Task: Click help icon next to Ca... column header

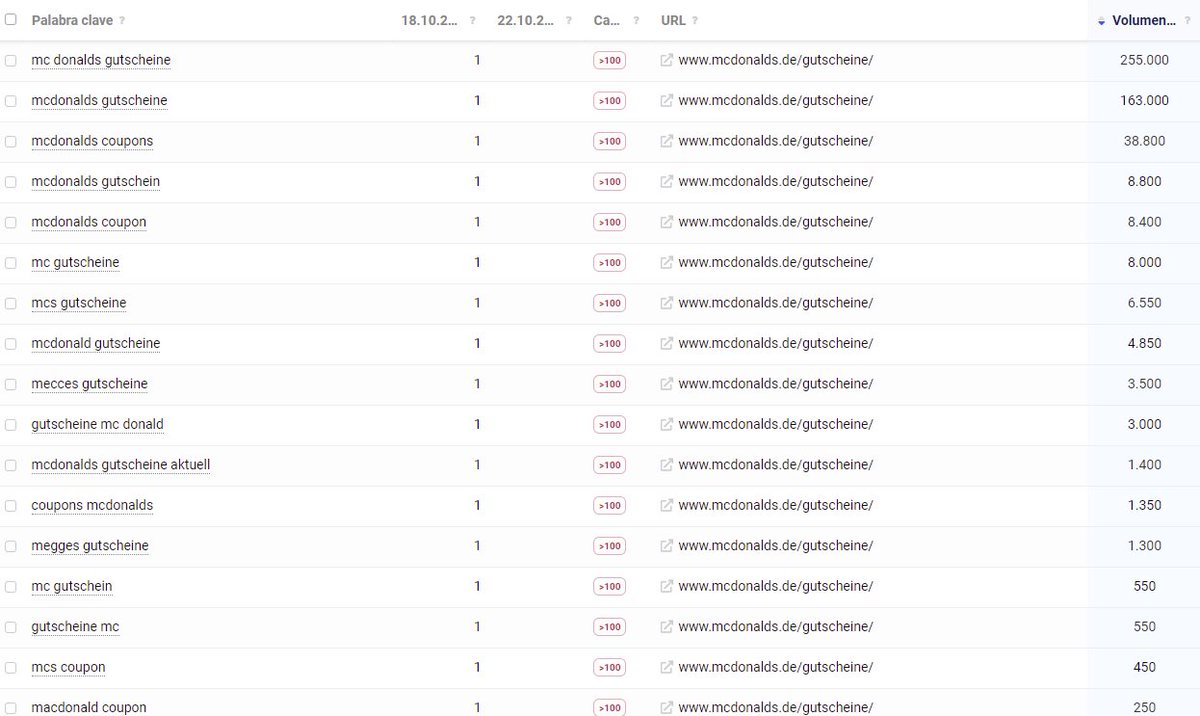Action: tap(634, 21)
